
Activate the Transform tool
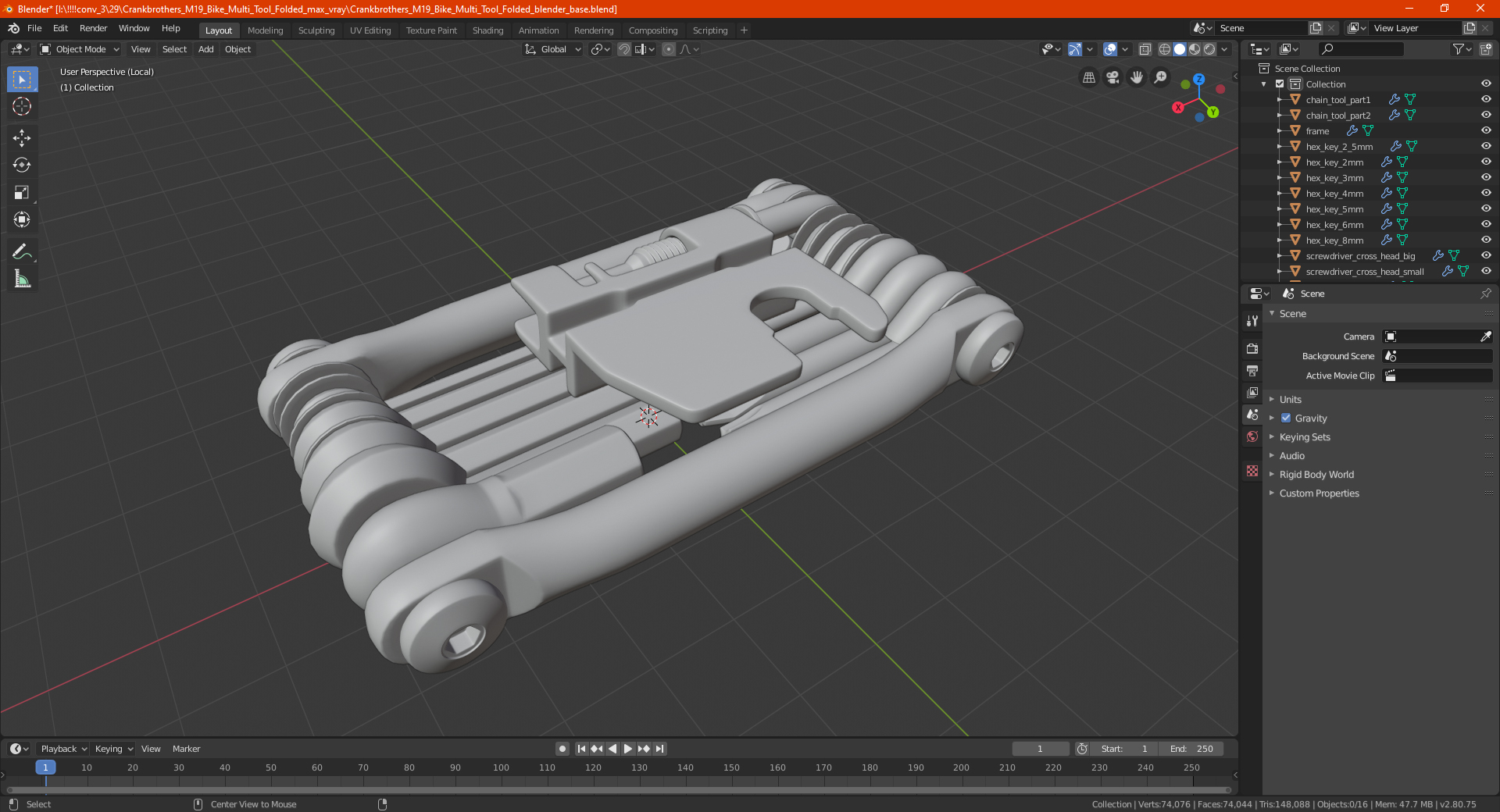coord(22,219)
